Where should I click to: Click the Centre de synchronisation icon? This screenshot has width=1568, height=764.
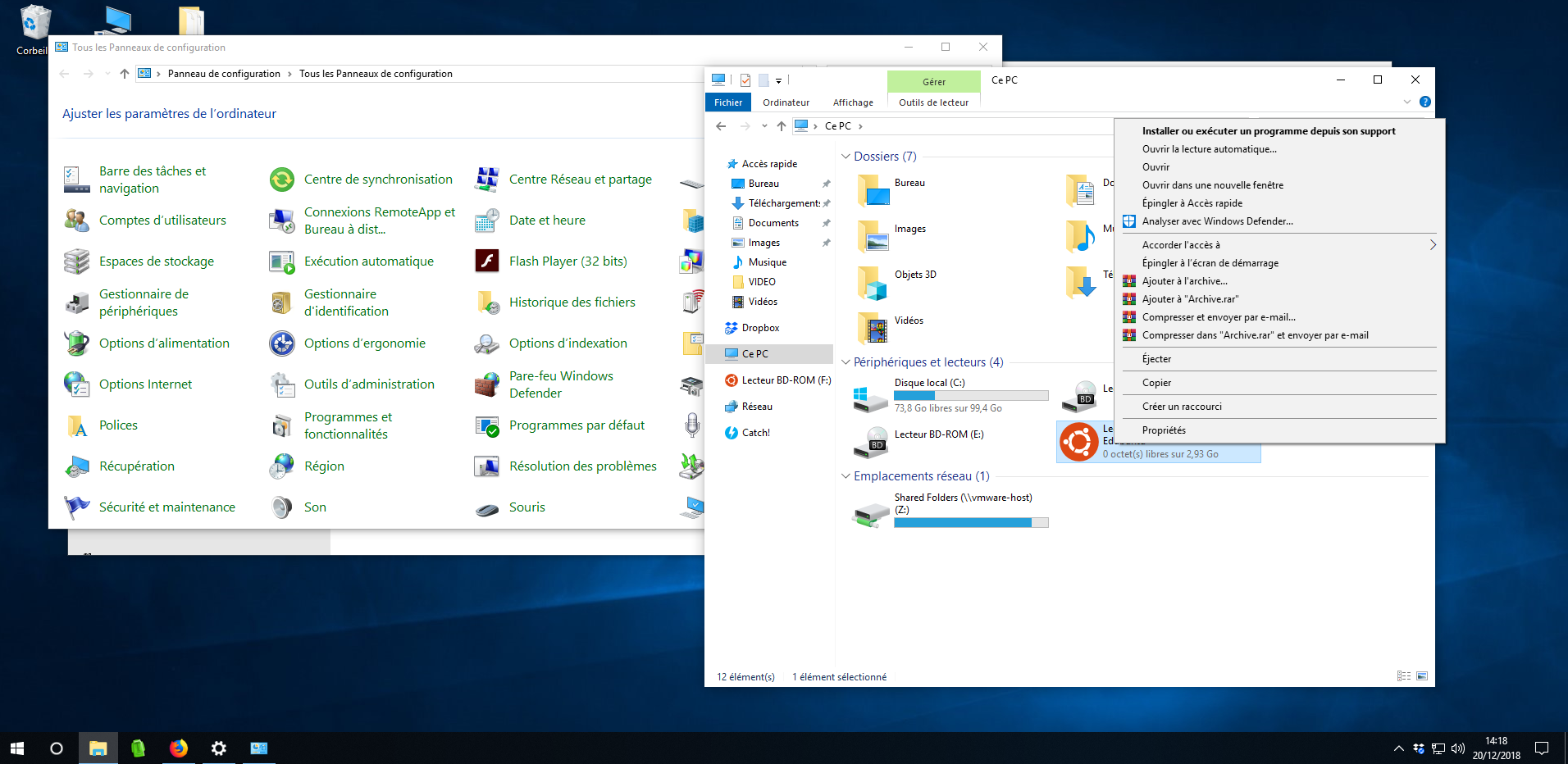coord(282,180)
